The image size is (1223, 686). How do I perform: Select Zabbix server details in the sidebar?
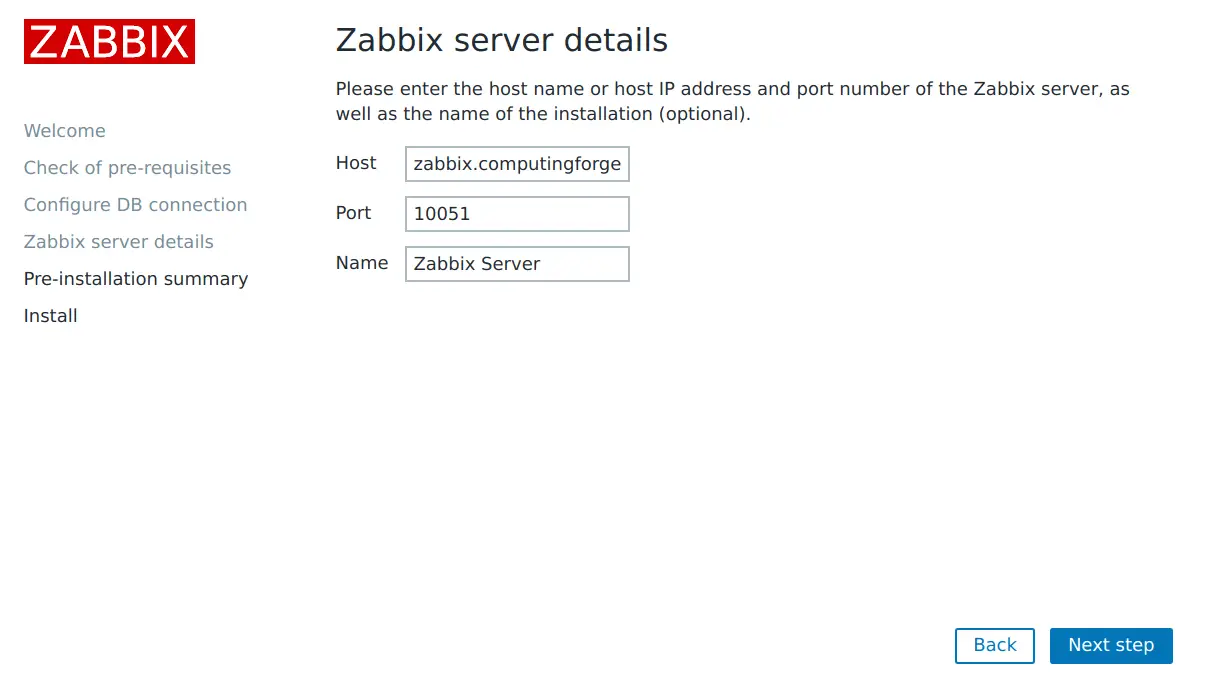(x=119, y=242)
